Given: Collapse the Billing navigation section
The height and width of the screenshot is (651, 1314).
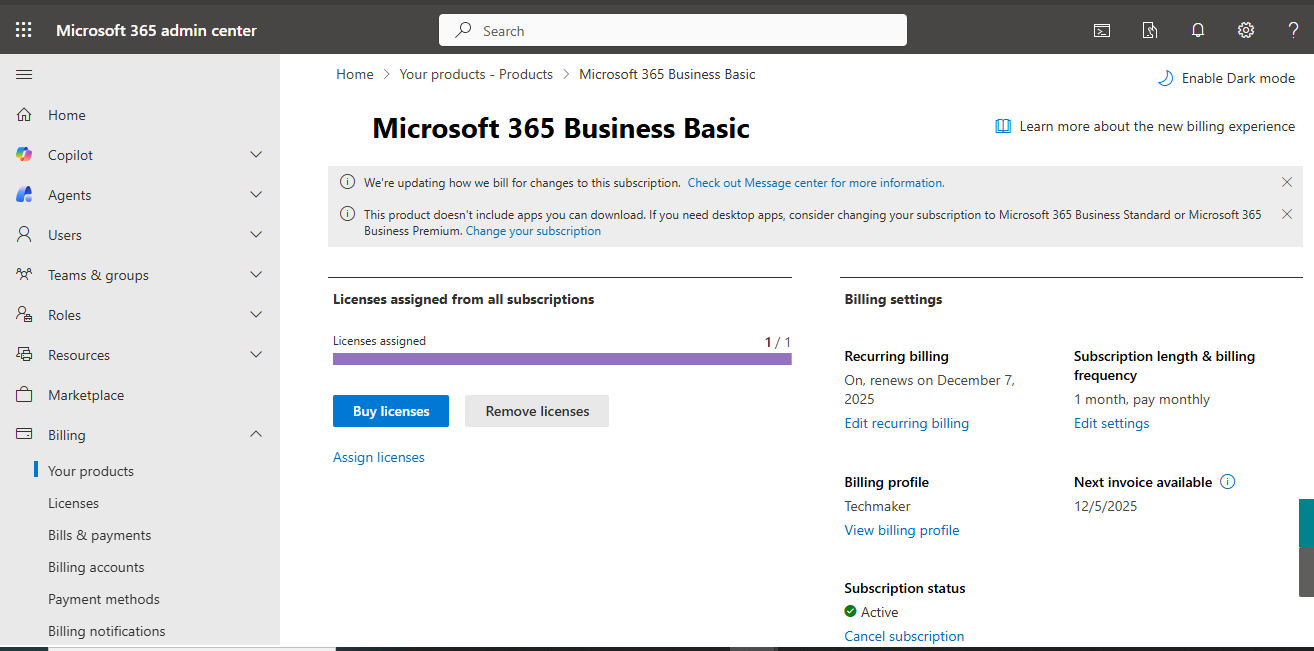Looking at the screenshot, I should pyautogui.click(x=256, y=435).
